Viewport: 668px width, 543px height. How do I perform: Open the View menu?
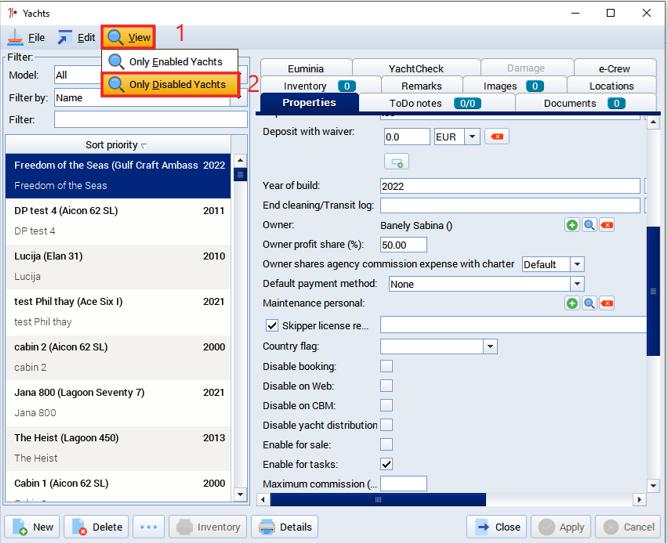pyautogui.click(x=128, y=37)
